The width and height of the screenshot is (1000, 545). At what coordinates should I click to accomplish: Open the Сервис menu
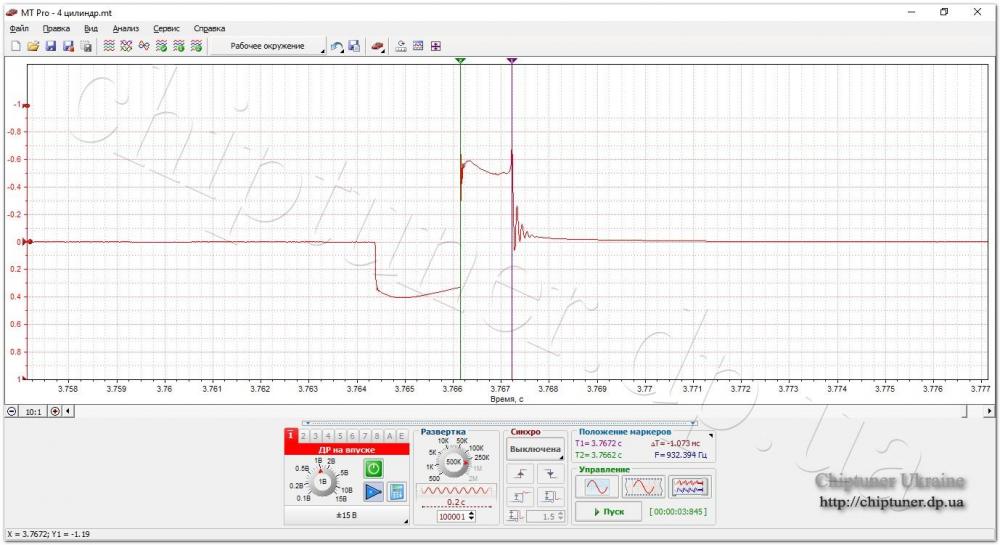(166, 29)
